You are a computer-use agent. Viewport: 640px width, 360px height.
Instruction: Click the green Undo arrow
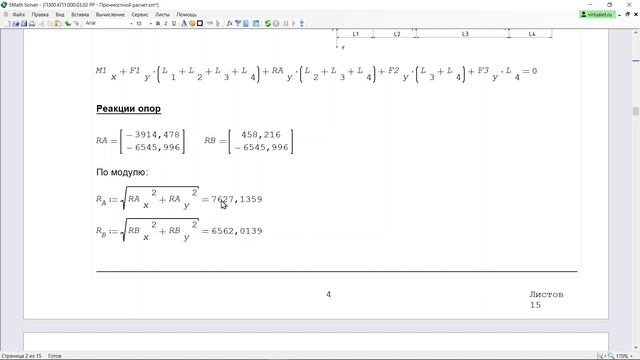coord(68,23)
